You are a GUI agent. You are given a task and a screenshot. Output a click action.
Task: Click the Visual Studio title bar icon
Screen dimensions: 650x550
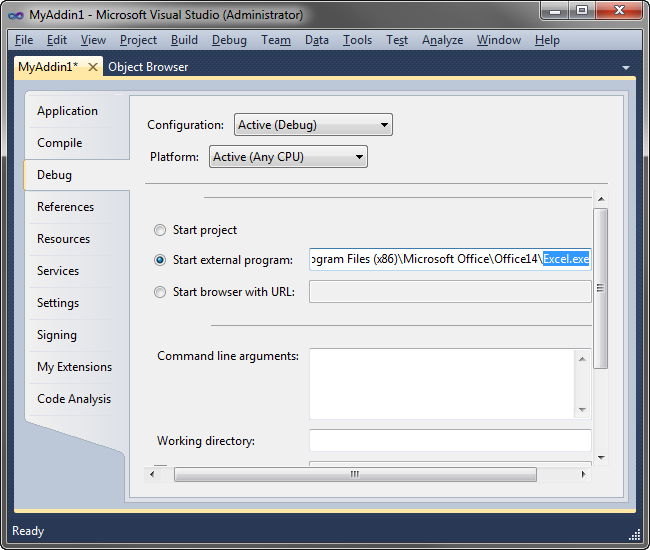point(16,15)
